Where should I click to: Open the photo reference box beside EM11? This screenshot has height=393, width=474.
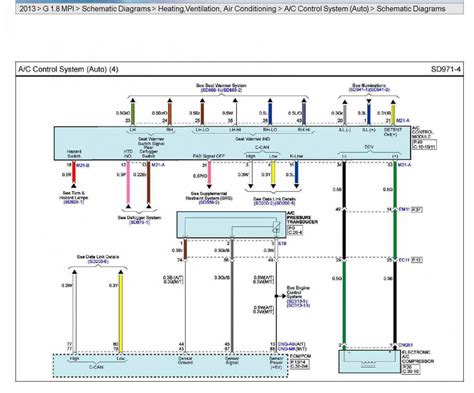[417, 210]
